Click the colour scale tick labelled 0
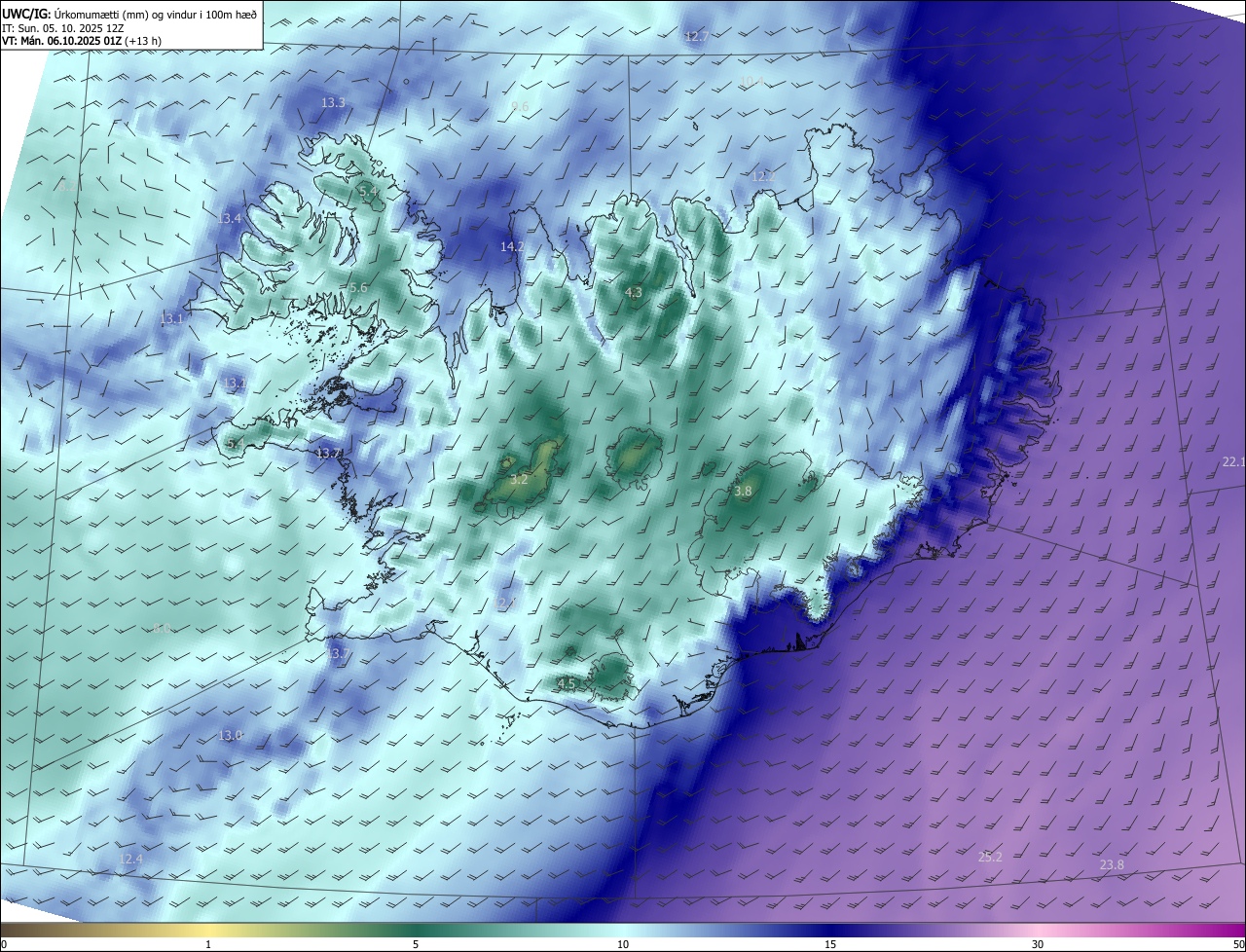1246x952 pixels. pos(4,944)
